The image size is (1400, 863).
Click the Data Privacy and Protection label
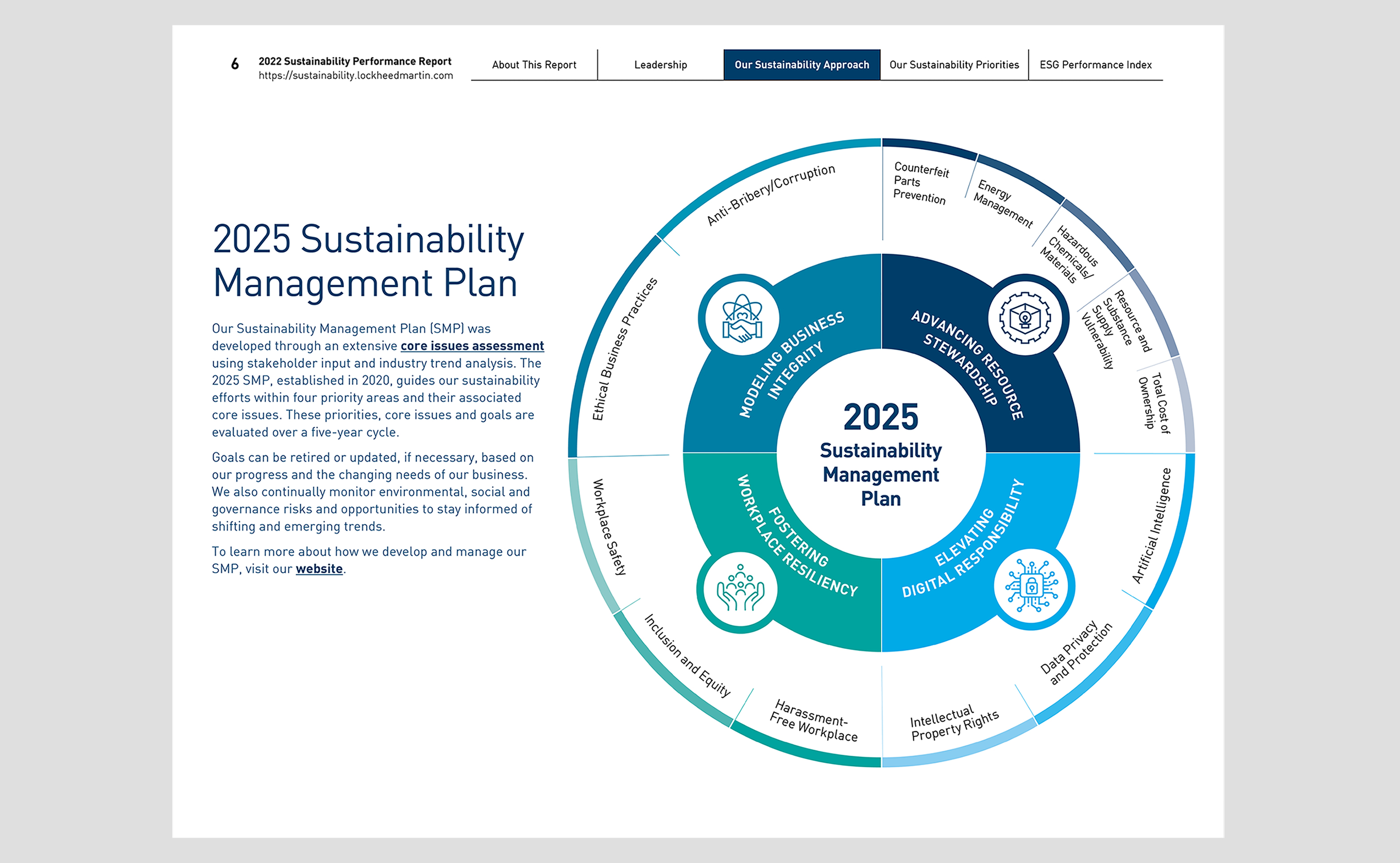click(x=1076, y=652)
